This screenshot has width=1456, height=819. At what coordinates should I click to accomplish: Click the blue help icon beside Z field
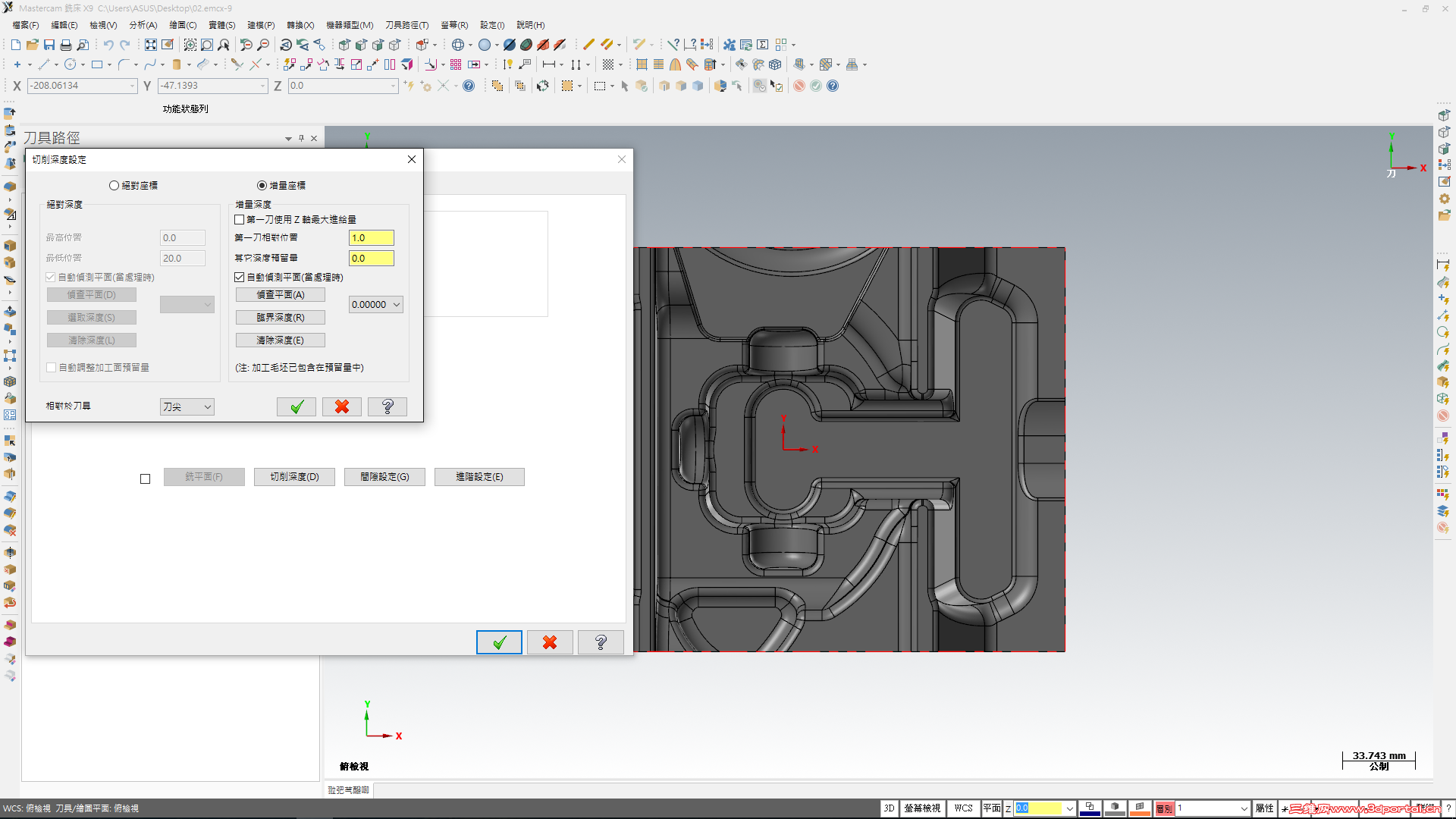pyautogui.click(x=469, y=86)
